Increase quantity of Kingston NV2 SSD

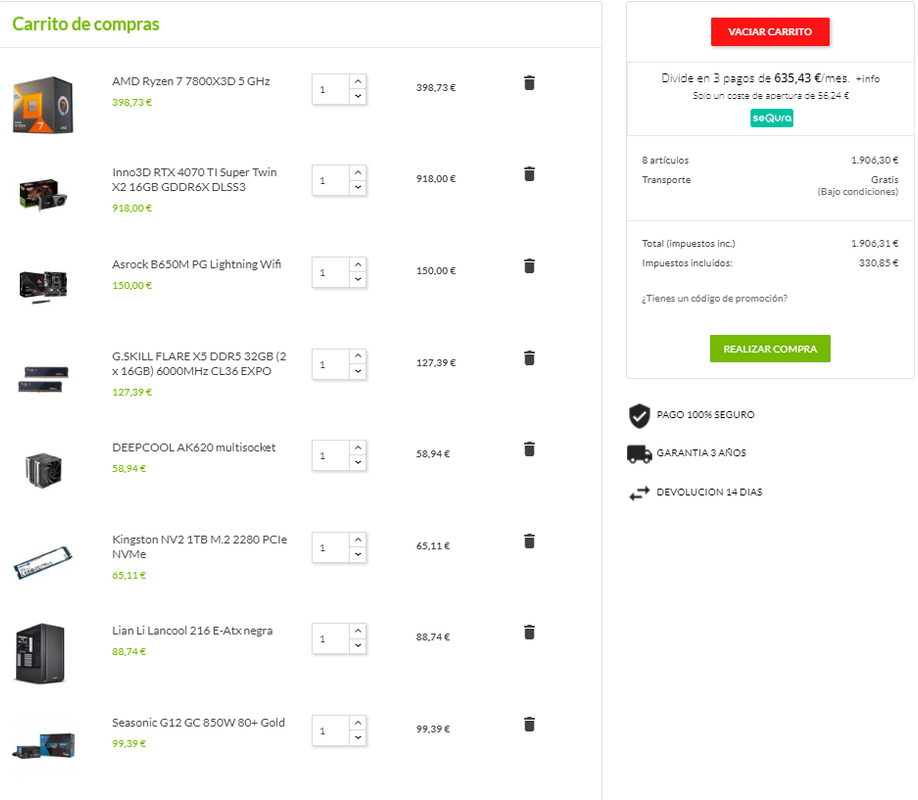click(x=358, y=539)
